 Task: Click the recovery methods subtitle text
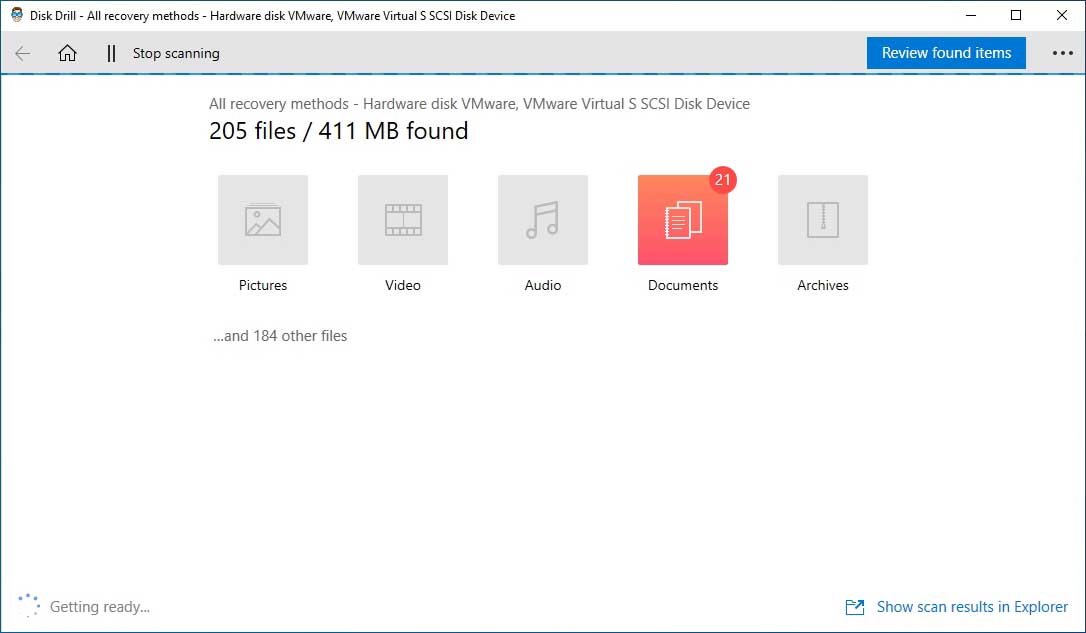pyautogui.click(x=479, y=104)
